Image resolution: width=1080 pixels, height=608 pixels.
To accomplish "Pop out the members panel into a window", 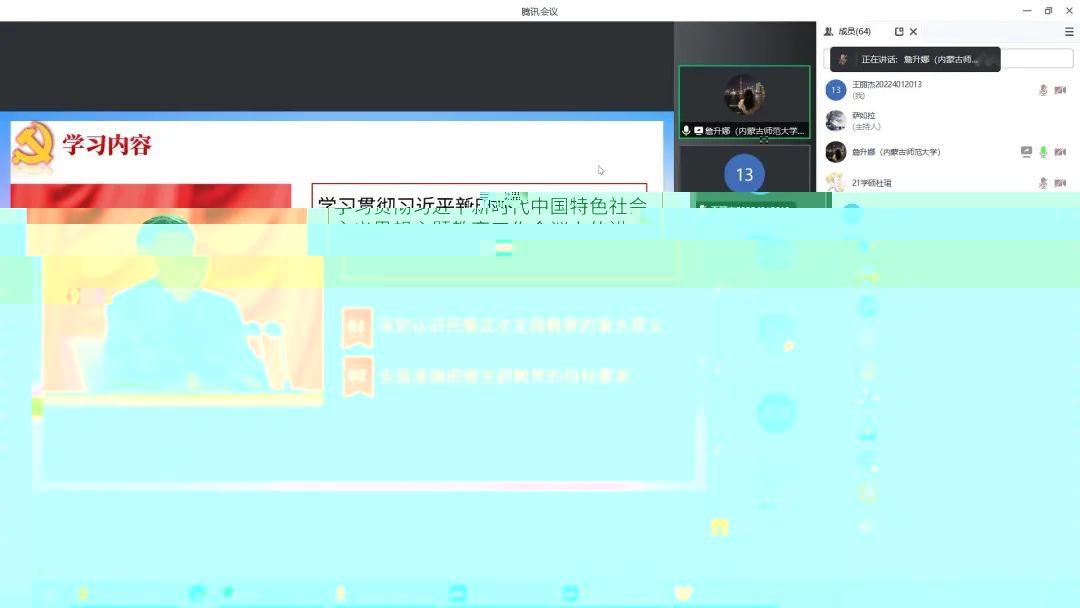I will tap(899, 32).
